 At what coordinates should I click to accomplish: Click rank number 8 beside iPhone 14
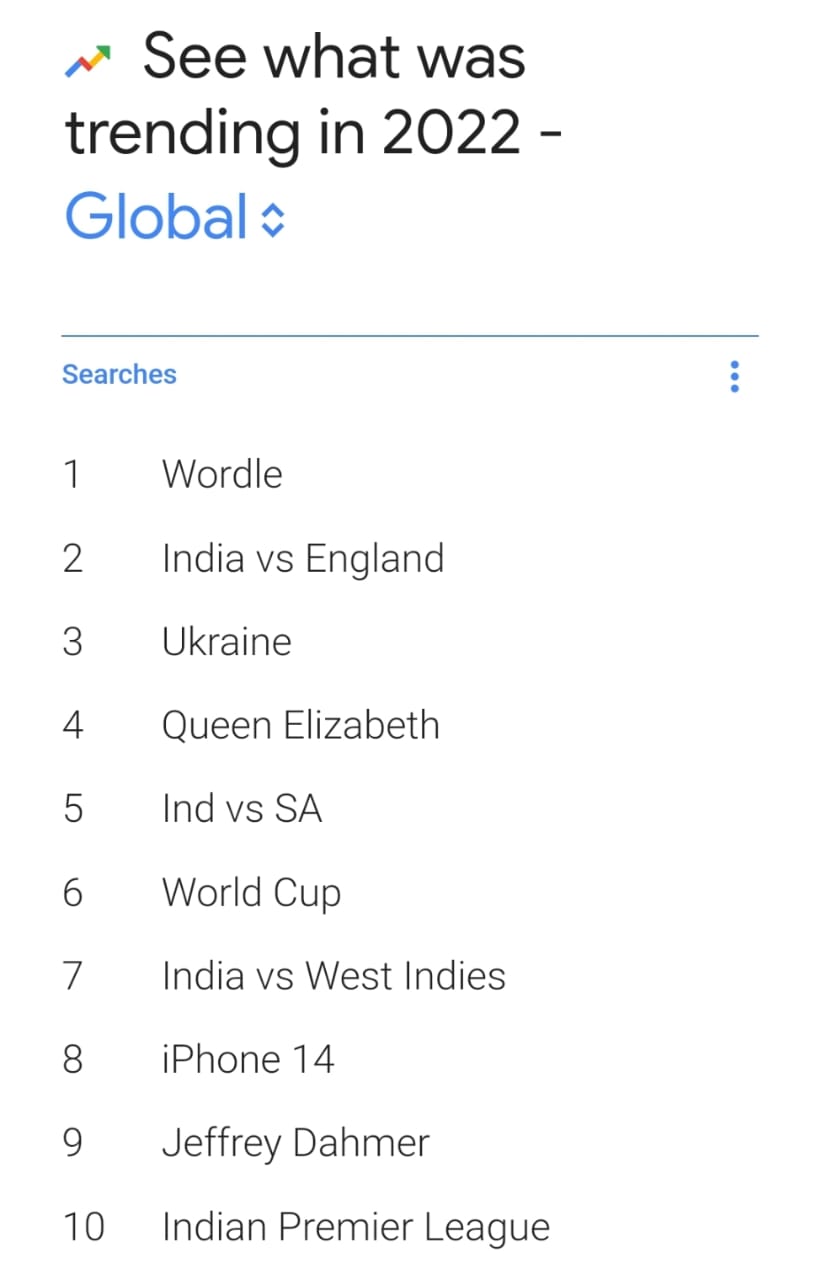[73, 1059]
